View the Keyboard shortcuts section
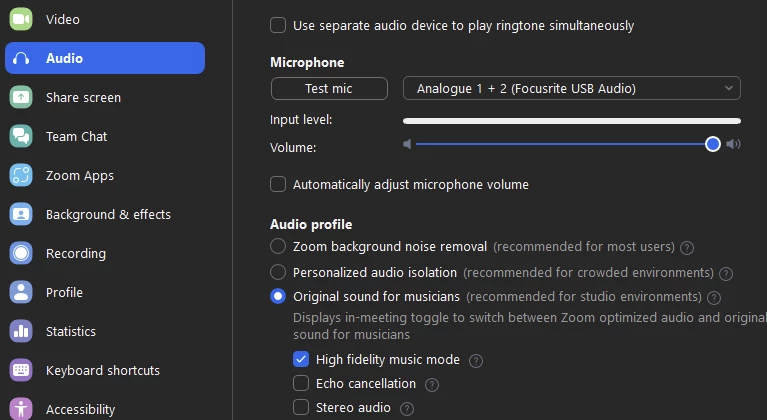Image resolution: width=767 pixels, height=420 pixels. (105, 370)
